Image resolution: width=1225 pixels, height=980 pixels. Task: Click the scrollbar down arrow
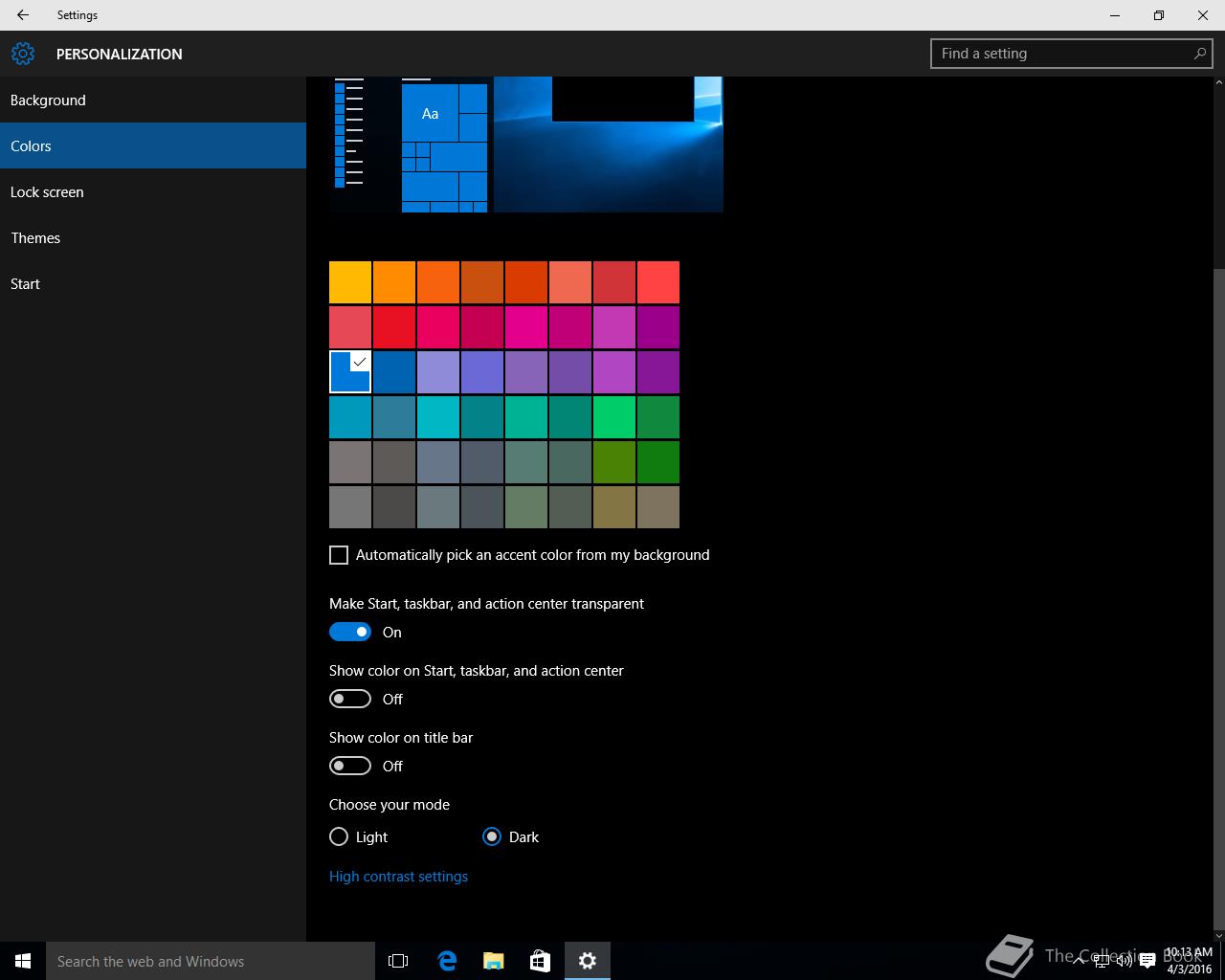pyautogui.click(x=1218, y=934)
